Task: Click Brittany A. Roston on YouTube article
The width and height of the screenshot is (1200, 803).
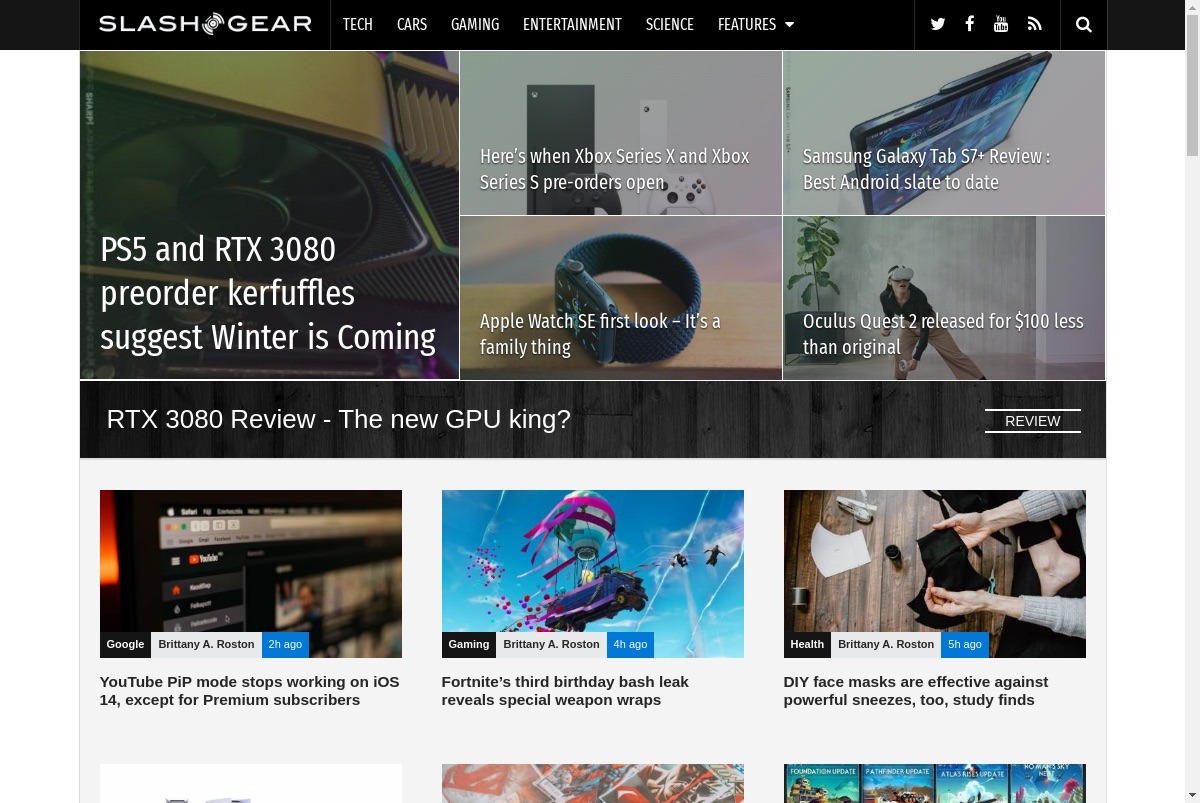Action: click(x=206, y=644)
